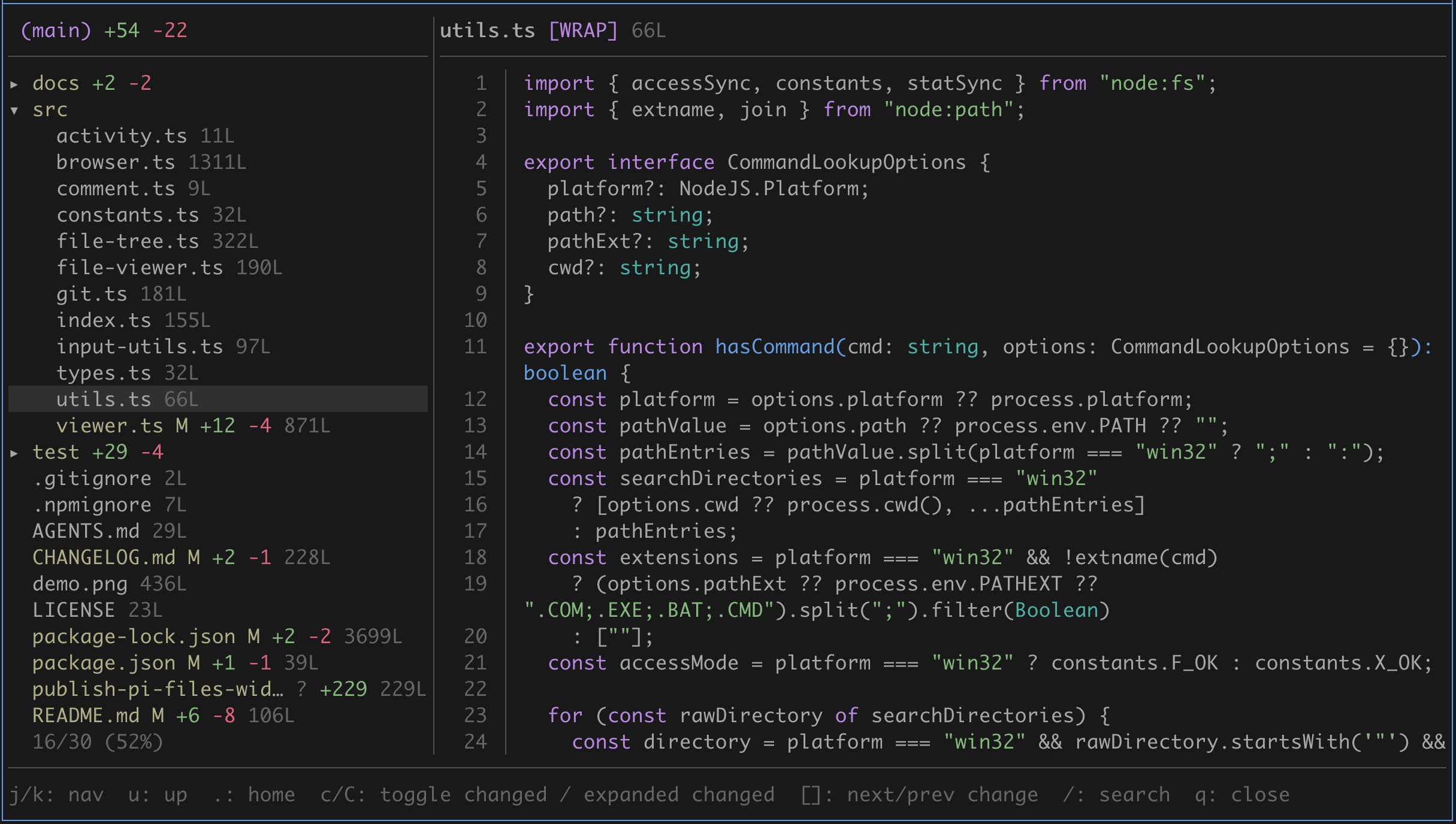Click 'platform?: NodeJS.Platform;' line
The height and width of the screenshot is (824, 1456).
(708, 189)
